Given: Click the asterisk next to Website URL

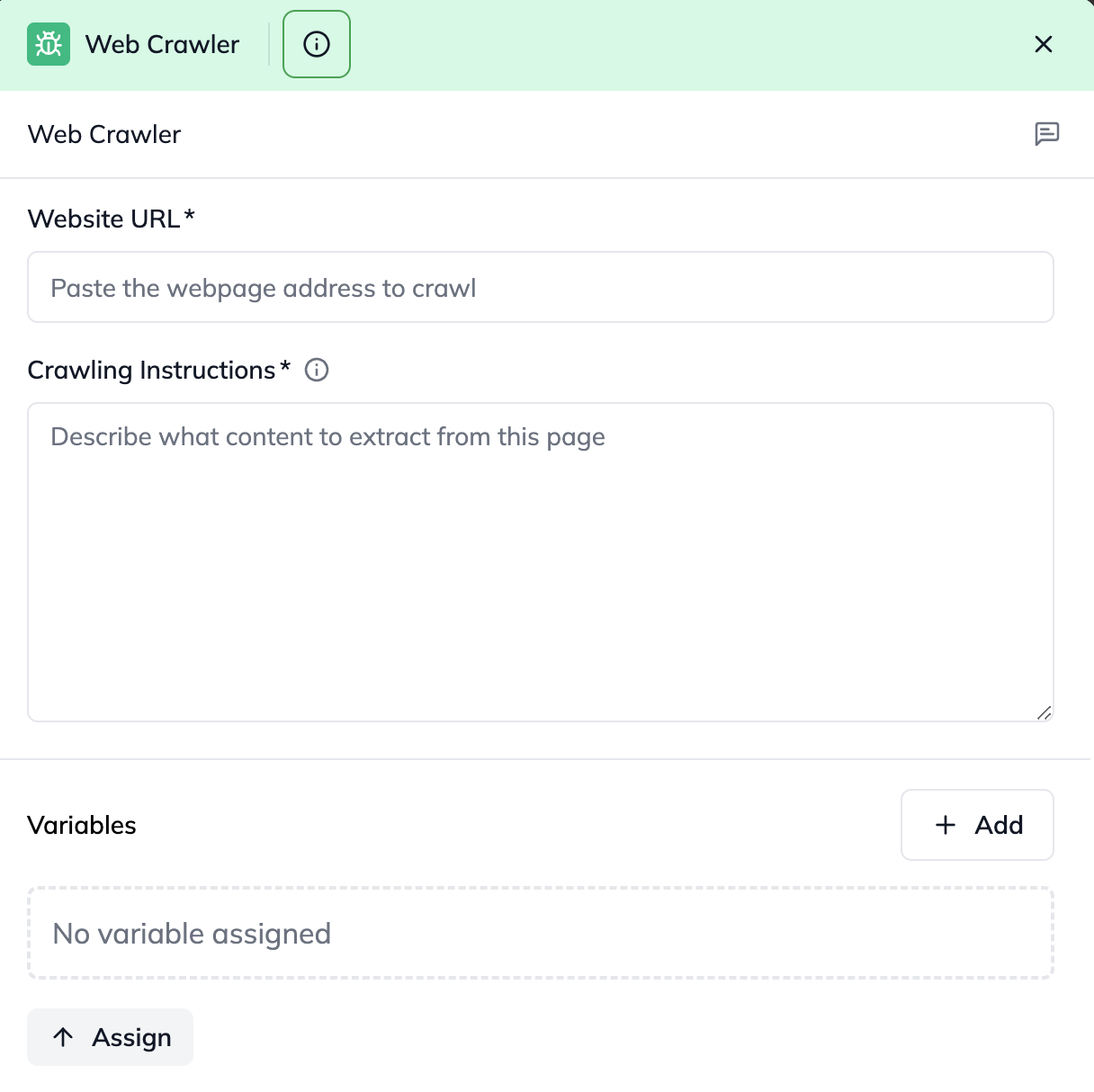Looking at the screenshot, I should 189,215.
